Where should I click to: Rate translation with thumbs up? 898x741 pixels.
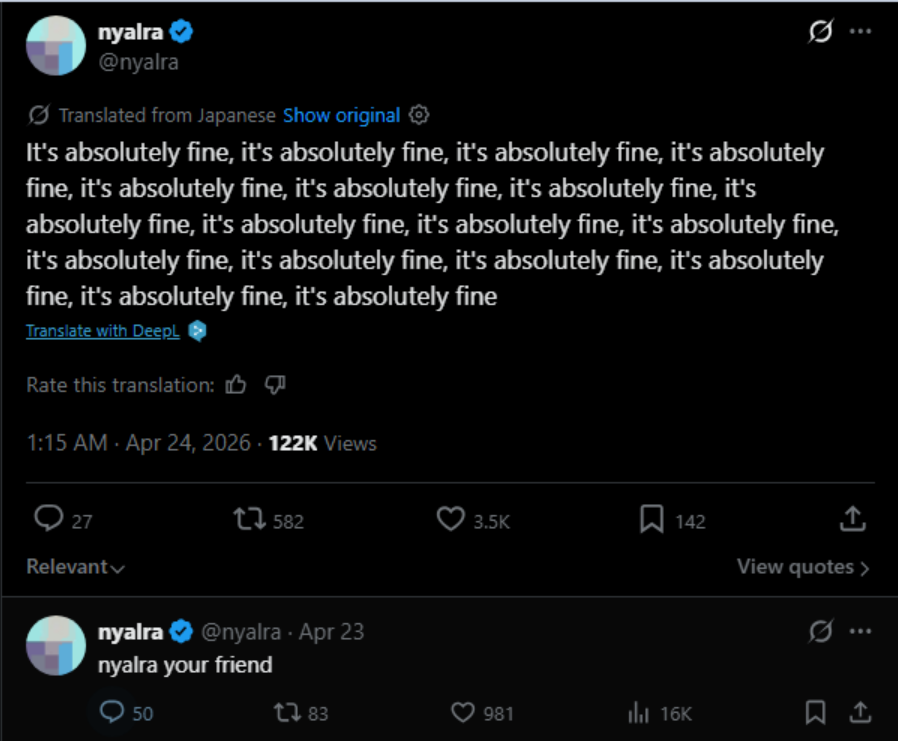[x=236, y=385]
